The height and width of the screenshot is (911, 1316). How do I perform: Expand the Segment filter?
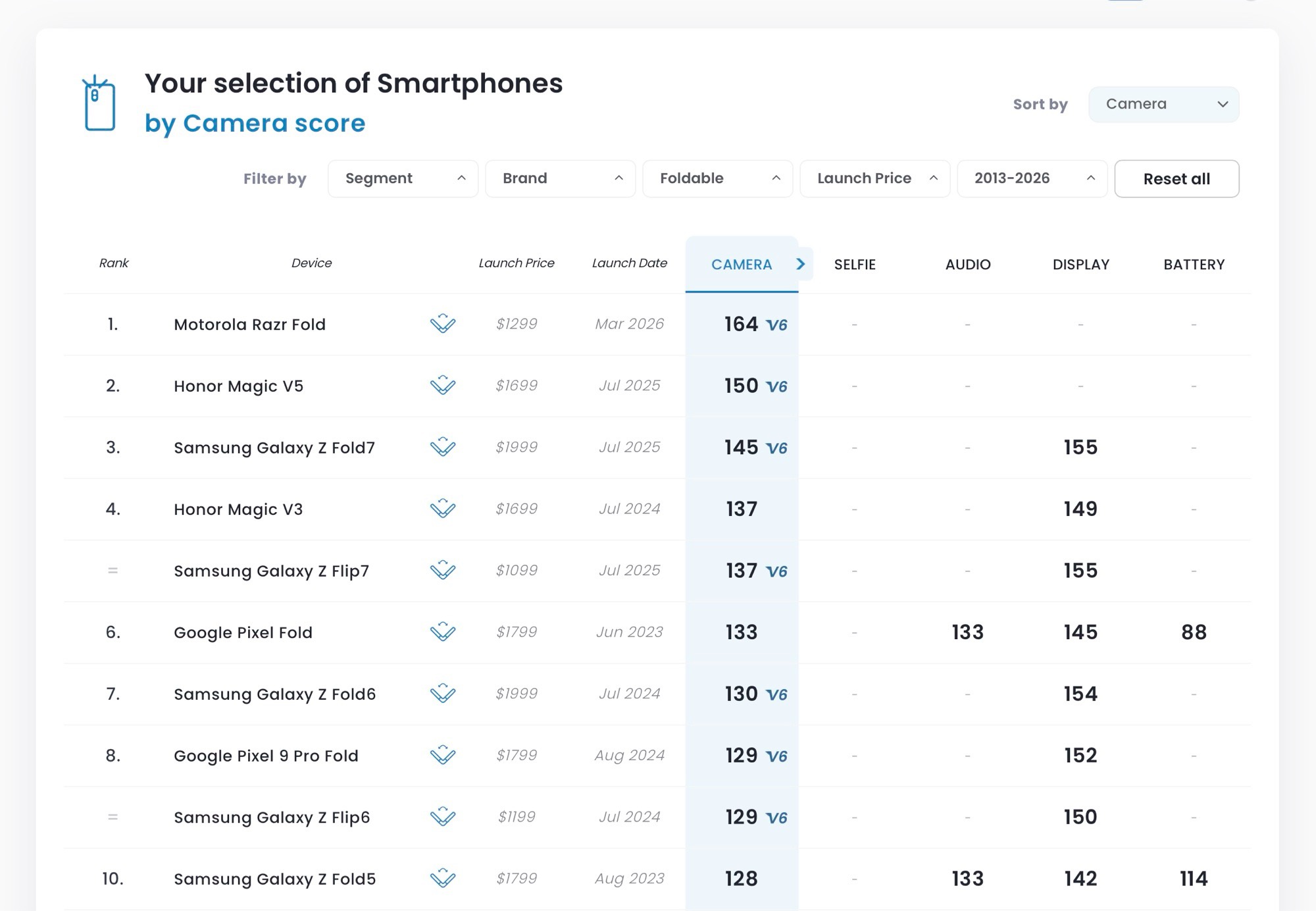coord(403,178)
